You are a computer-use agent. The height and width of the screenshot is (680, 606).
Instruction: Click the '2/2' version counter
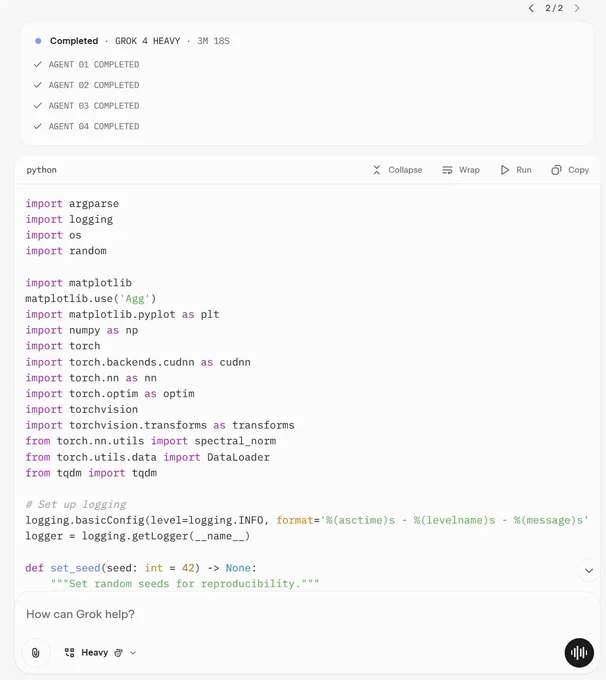(x=554, y=8)
